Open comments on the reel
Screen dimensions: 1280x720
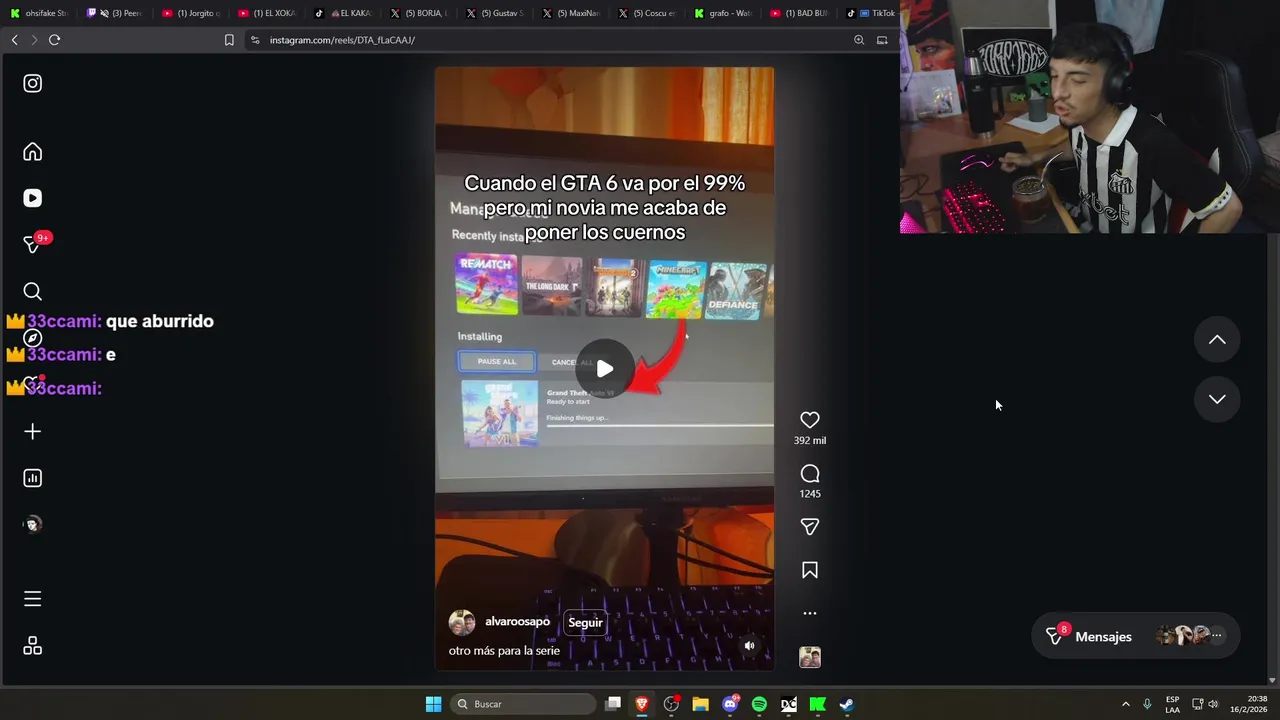click(x=810, y=474)
